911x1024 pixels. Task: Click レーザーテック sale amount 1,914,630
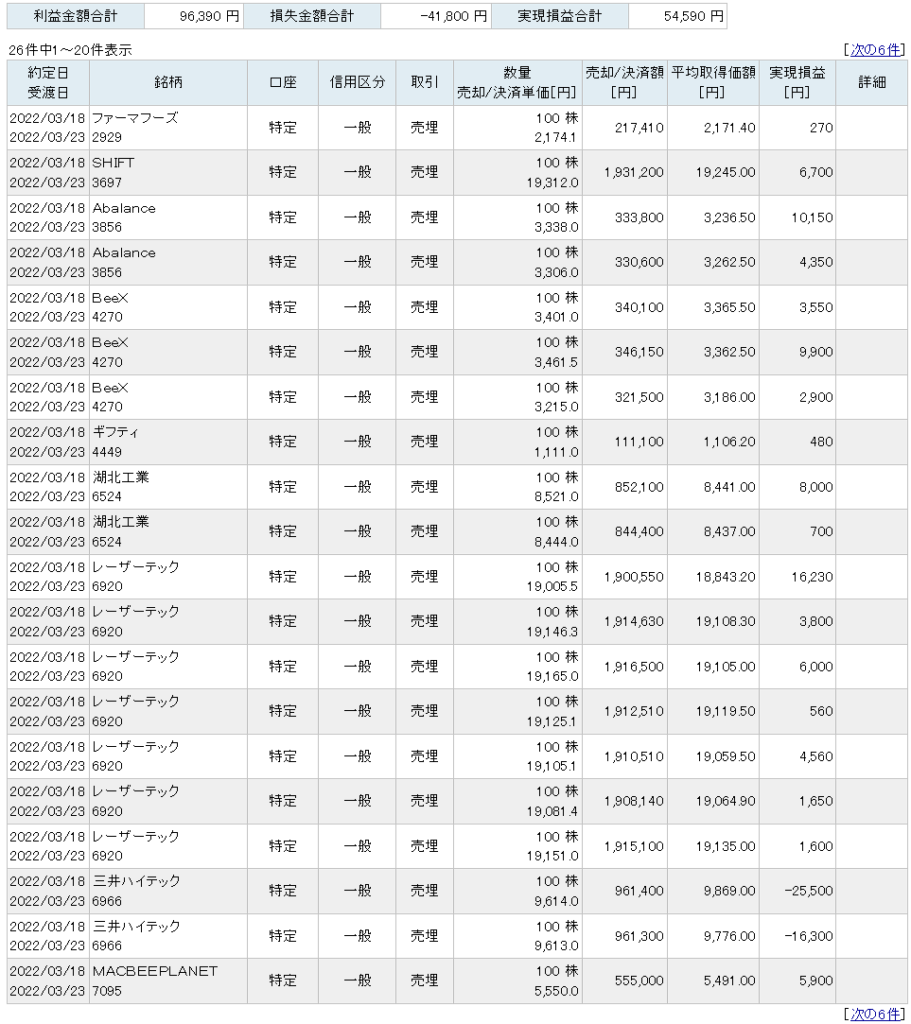coord(633,622)
